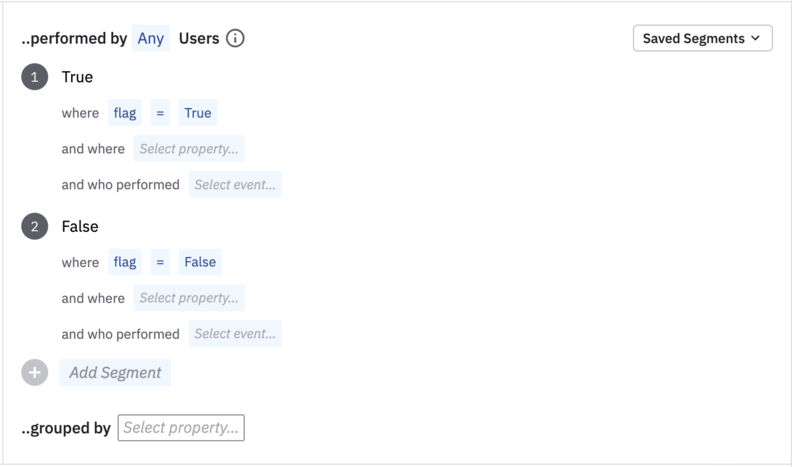
Task: Click segment number 1 badge
Action: (35, 77)
